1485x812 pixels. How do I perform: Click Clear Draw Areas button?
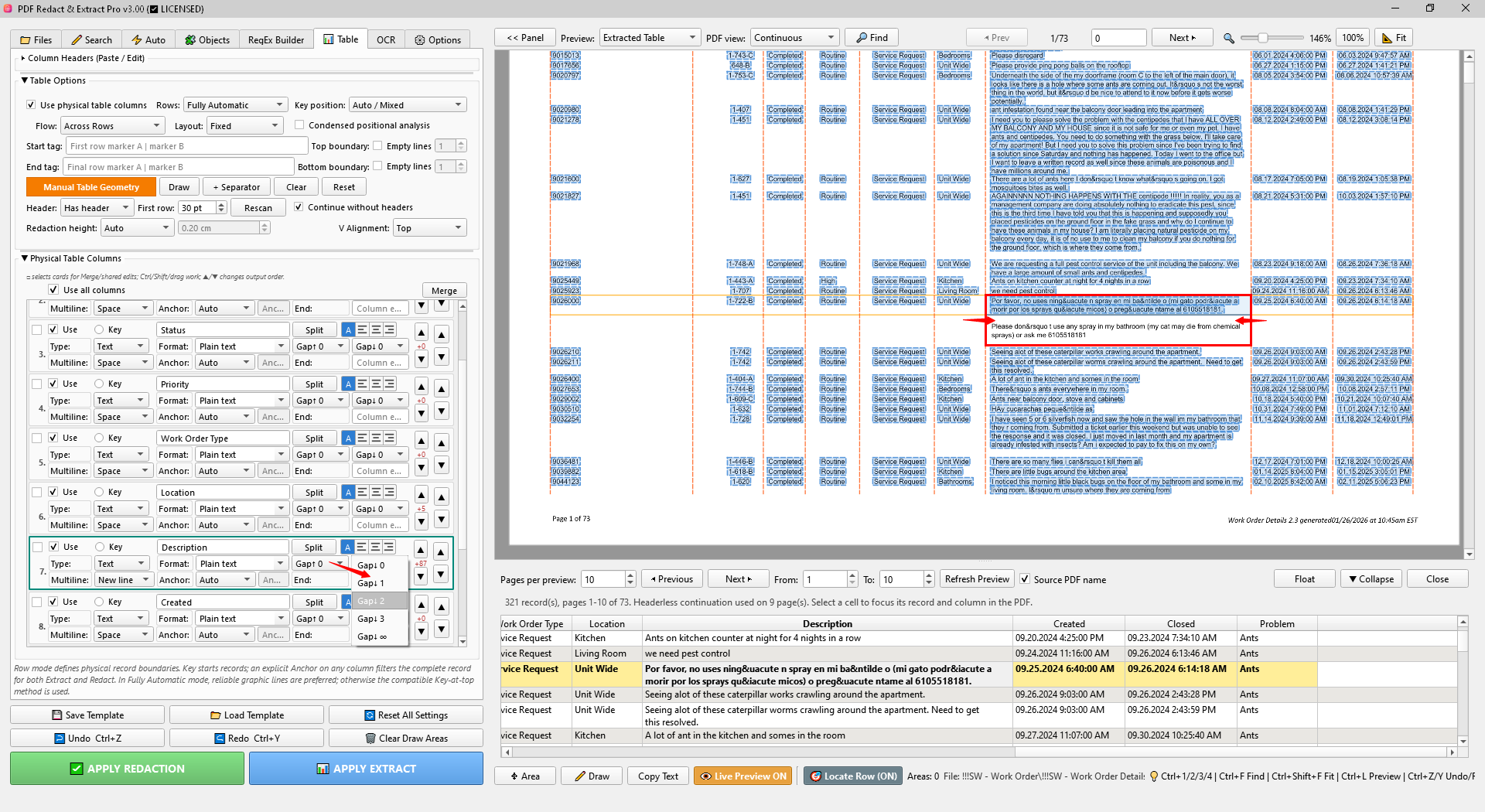[406, 739]
